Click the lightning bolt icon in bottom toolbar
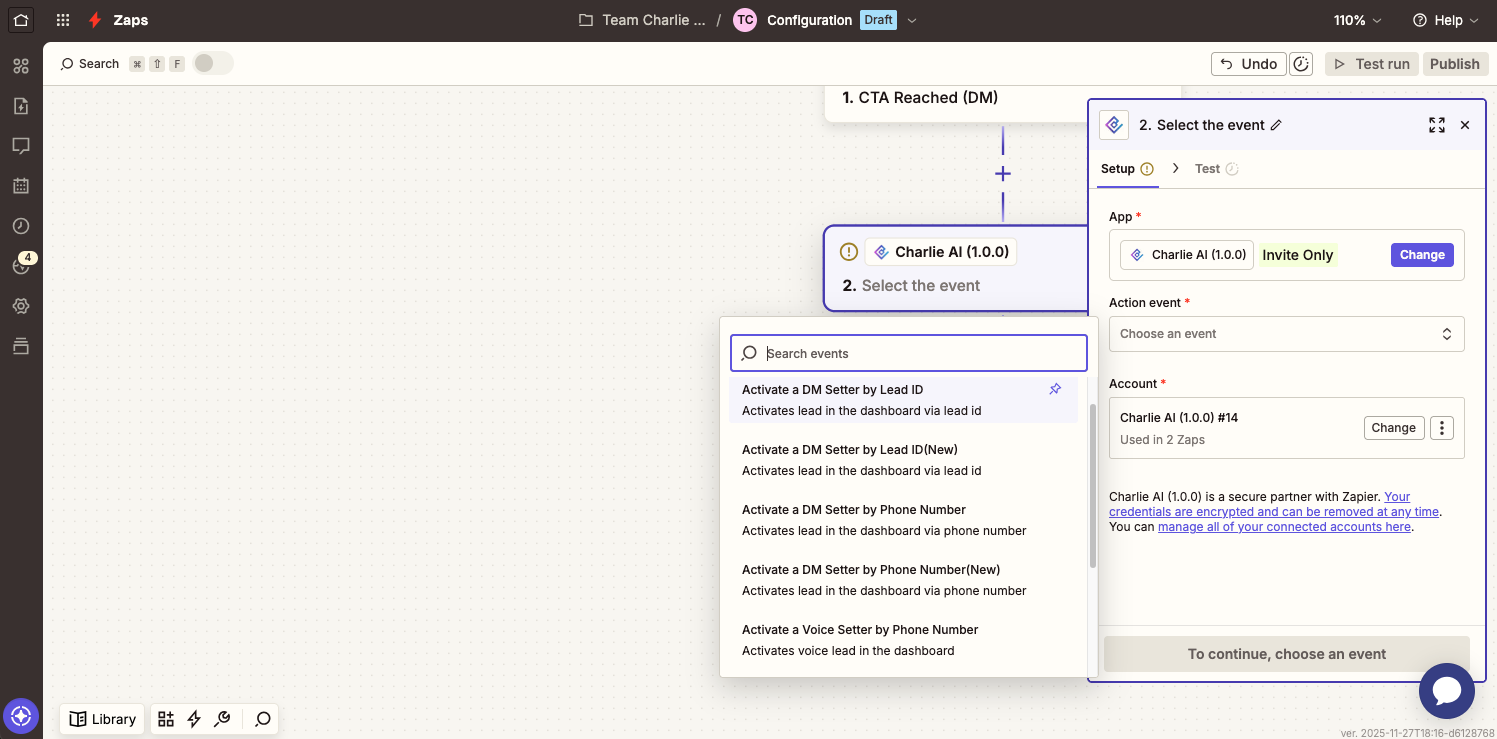Viewport: 1497px width, 739px height. pos(194,719)
